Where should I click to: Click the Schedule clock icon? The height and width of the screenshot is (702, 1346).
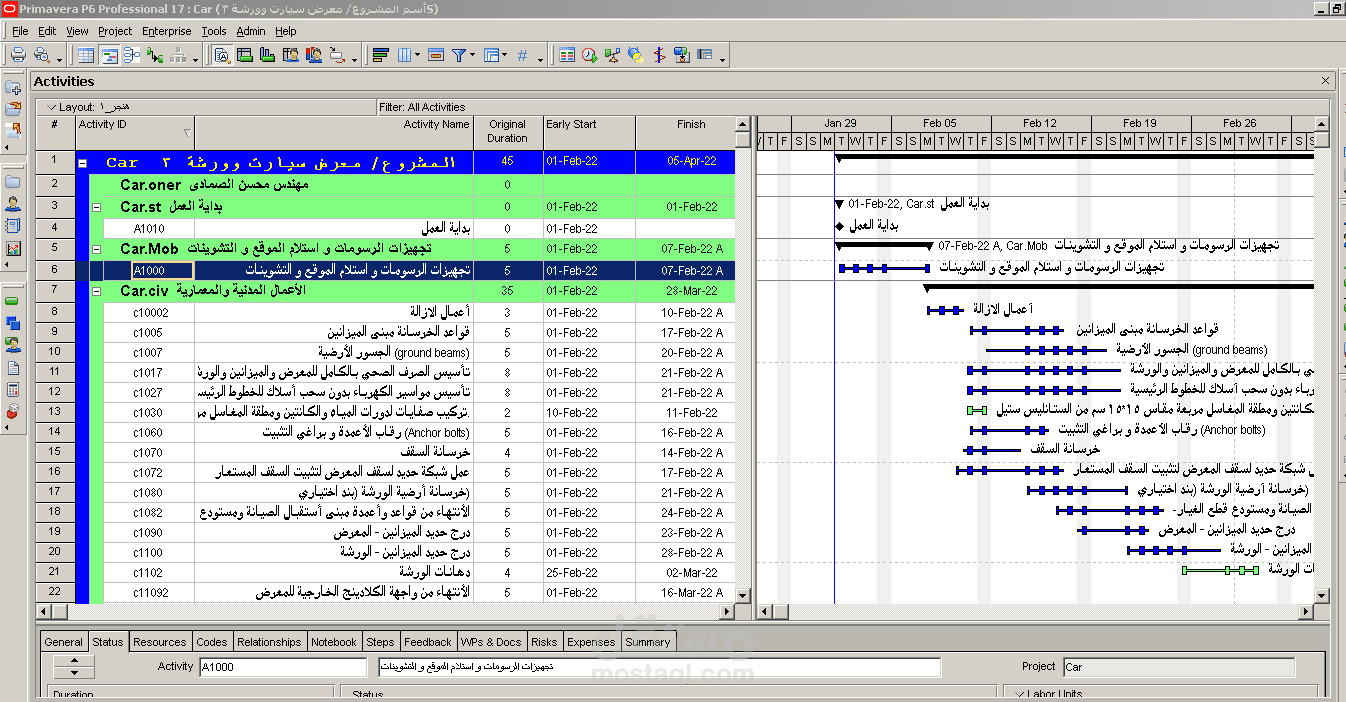coord(590,56)
